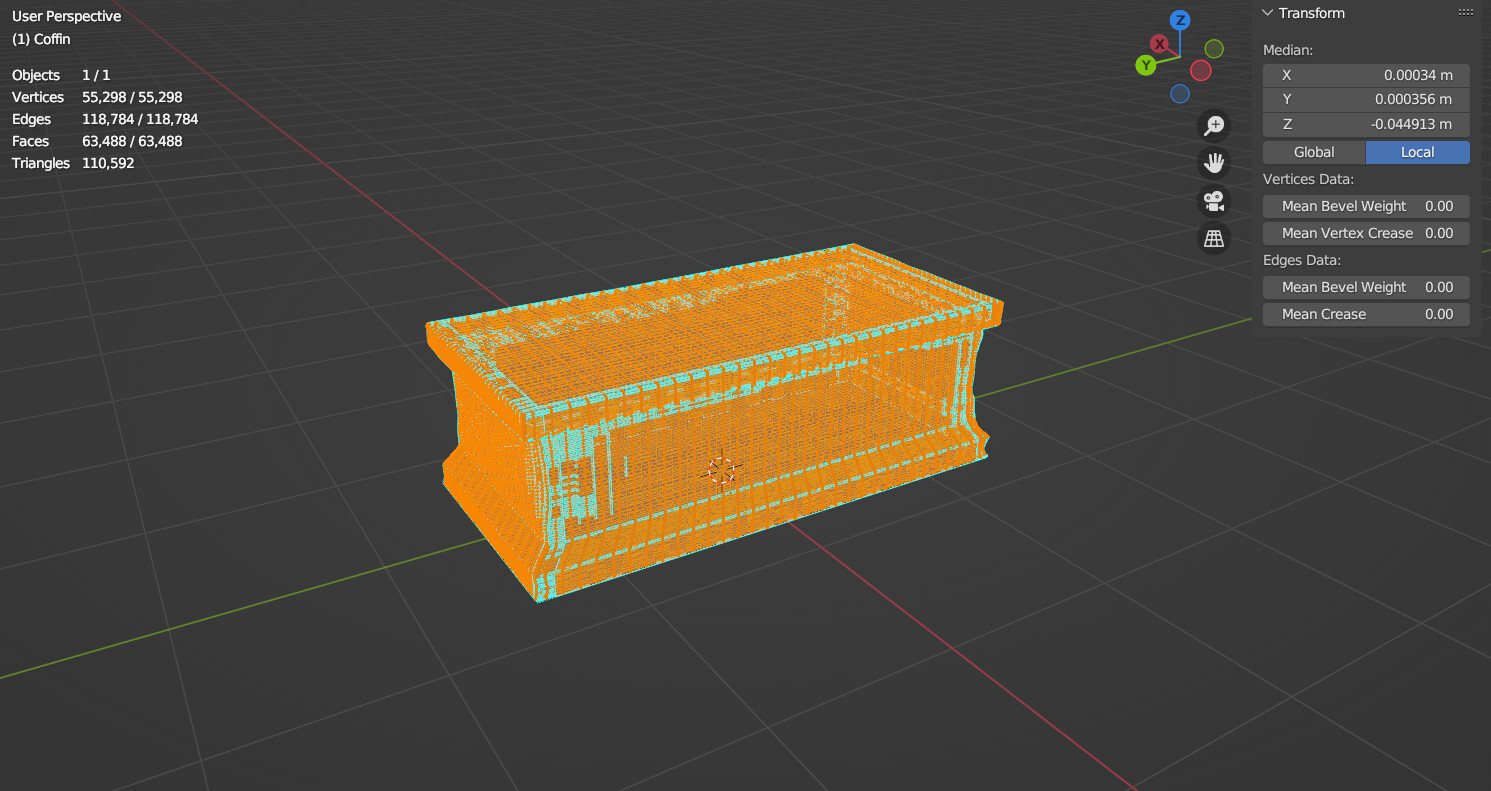Click the pink-red negative X gizmo circle
The width and height of the screenshot is (1491, 791).
(x=1201, y=70)
